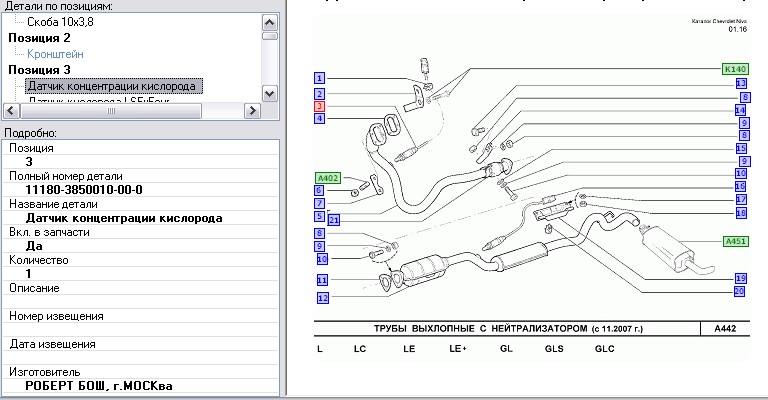Select the red position 3 marker
This screenshot has height=400, width=768.
click(319, 105)
